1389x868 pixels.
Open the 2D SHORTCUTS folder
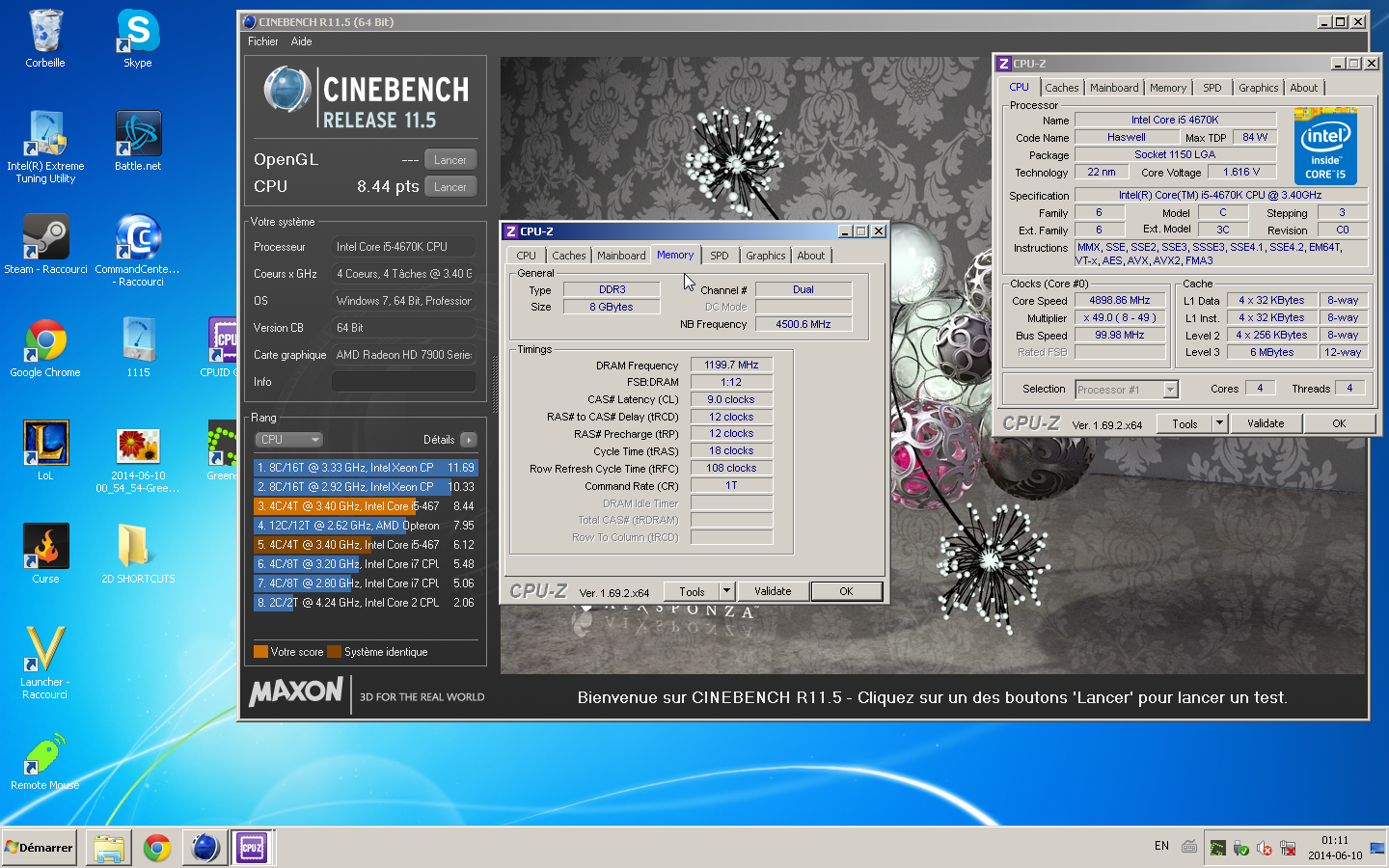[x=138, y=554]
